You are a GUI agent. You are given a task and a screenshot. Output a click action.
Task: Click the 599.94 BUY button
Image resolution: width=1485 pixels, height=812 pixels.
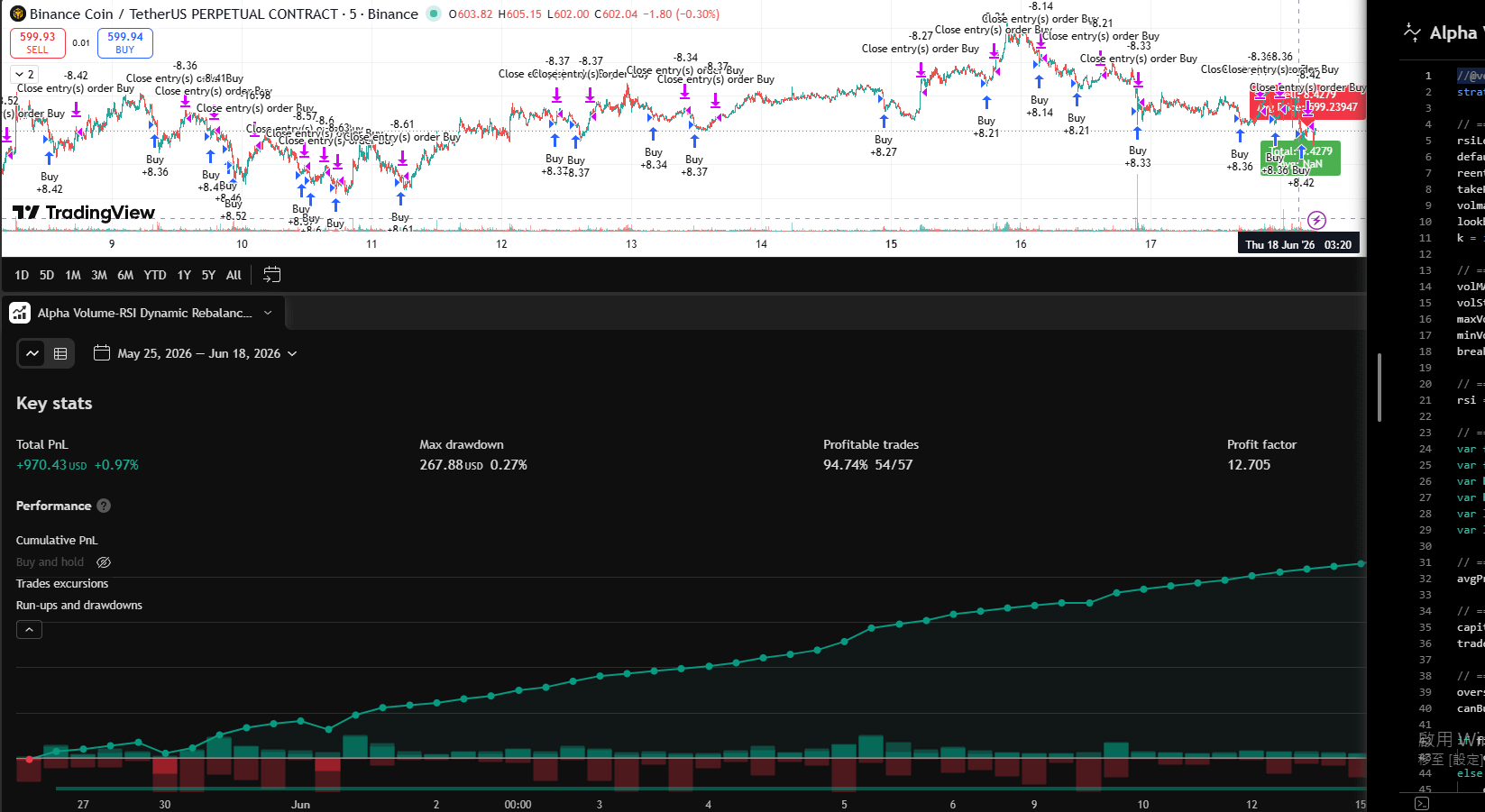click(125, 42)
